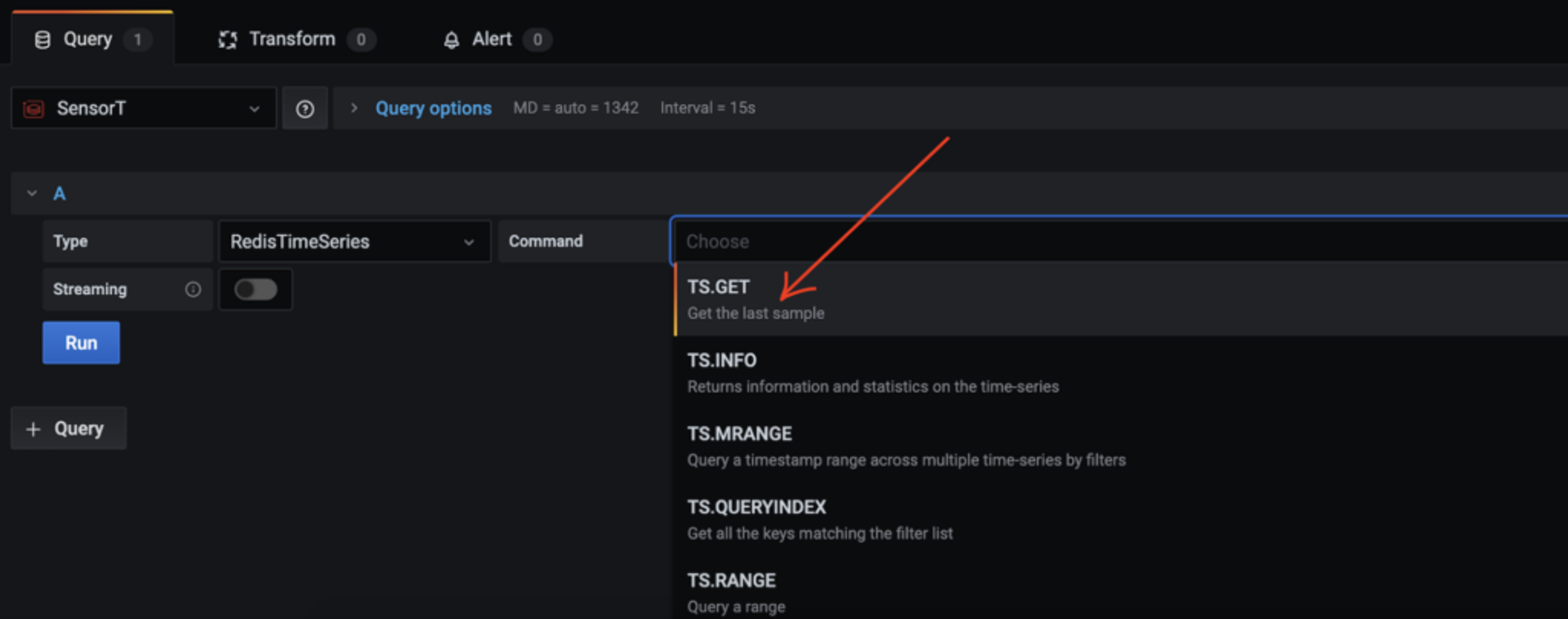
Task: Click the bell icon on Alert tab
Action: (451, 40)
